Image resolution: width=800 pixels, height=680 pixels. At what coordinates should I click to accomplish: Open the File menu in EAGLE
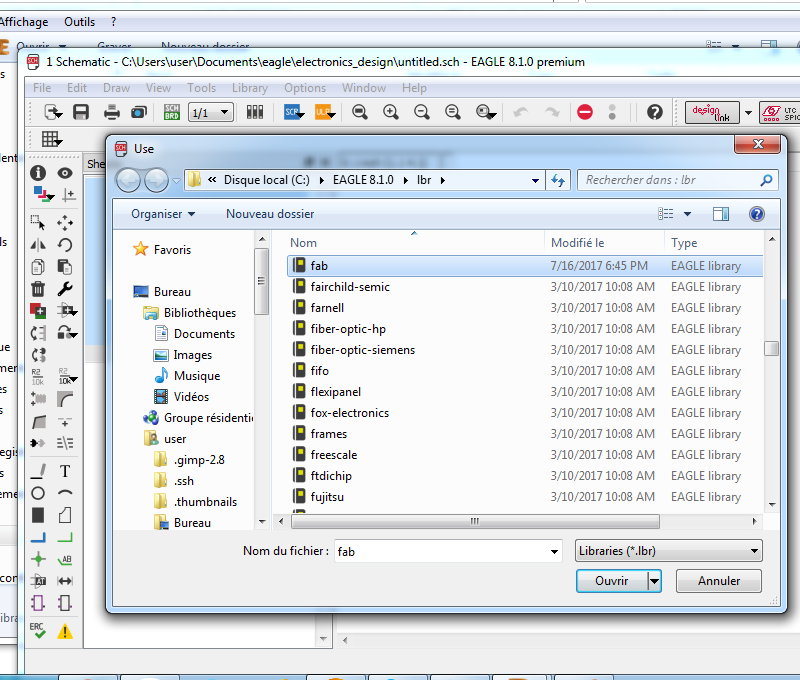(x=42, y=88)
